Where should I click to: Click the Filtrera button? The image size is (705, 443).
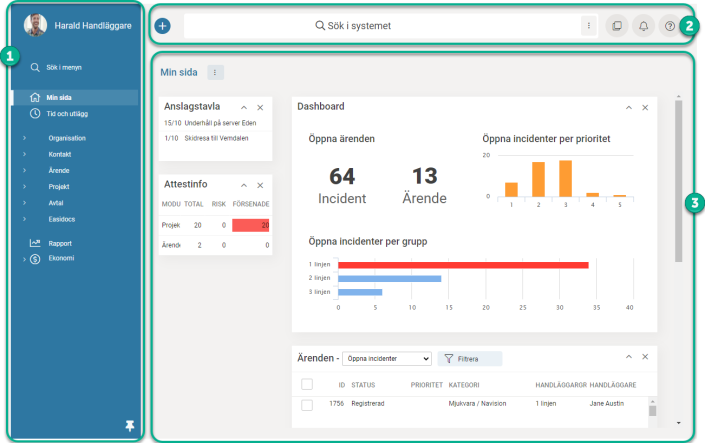[470, 358]
